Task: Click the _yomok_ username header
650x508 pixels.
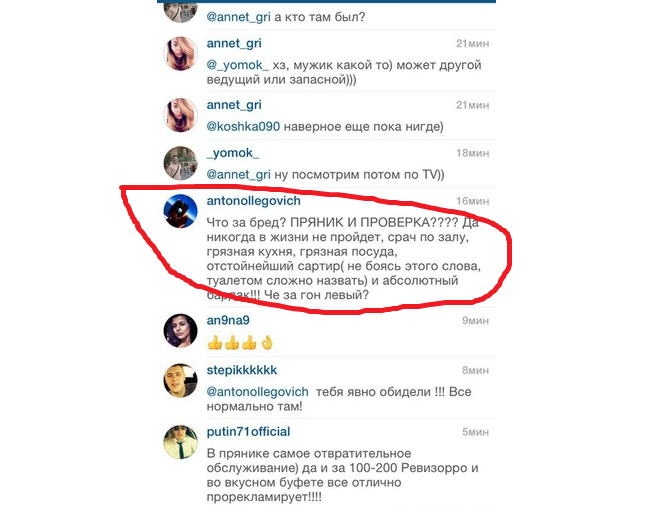Action: point(233,153)
